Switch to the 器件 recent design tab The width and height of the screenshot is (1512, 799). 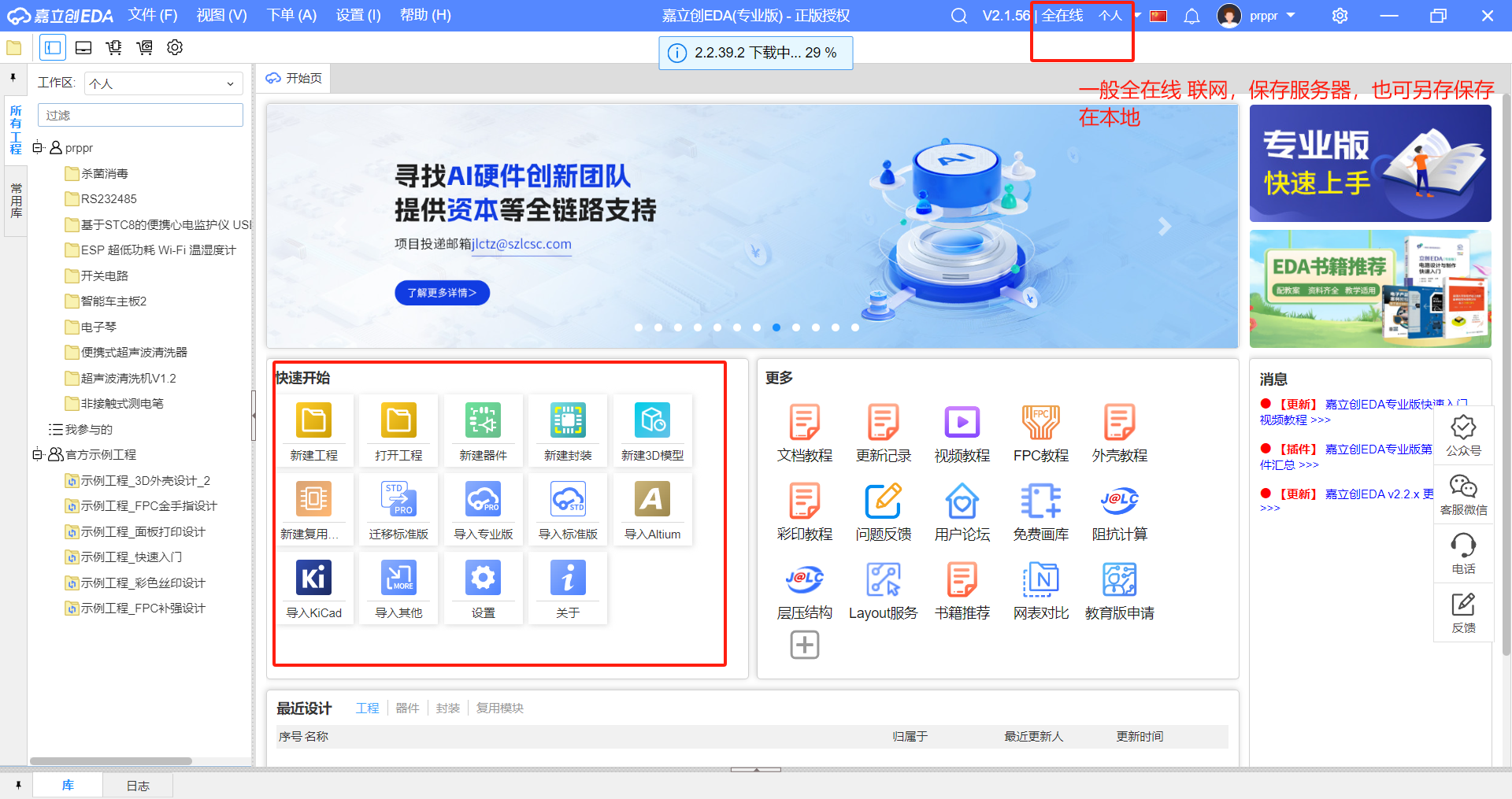click(x=407, y=708)
